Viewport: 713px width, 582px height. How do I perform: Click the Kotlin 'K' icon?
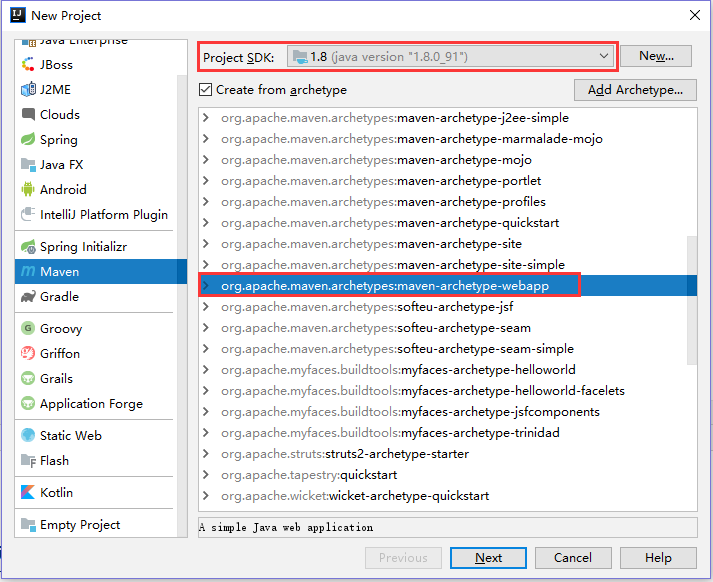[x=28, y=492]
